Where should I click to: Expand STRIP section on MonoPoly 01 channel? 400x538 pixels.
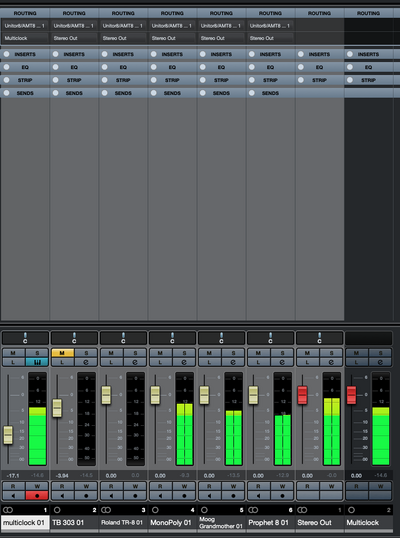click(172, 80)
